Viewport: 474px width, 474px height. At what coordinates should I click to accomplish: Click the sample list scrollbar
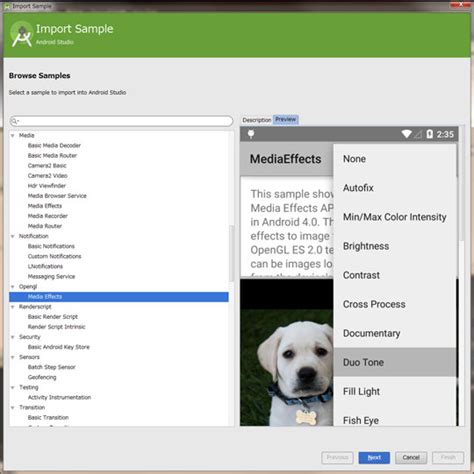tap(232, 253)
